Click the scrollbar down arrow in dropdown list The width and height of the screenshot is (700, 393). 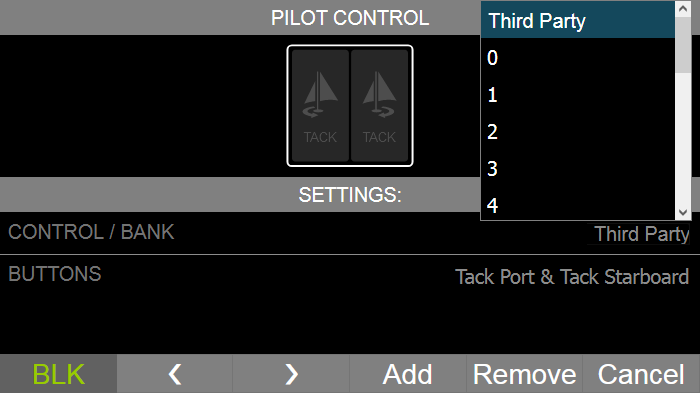pyautogui.click(x=683, y=212)
